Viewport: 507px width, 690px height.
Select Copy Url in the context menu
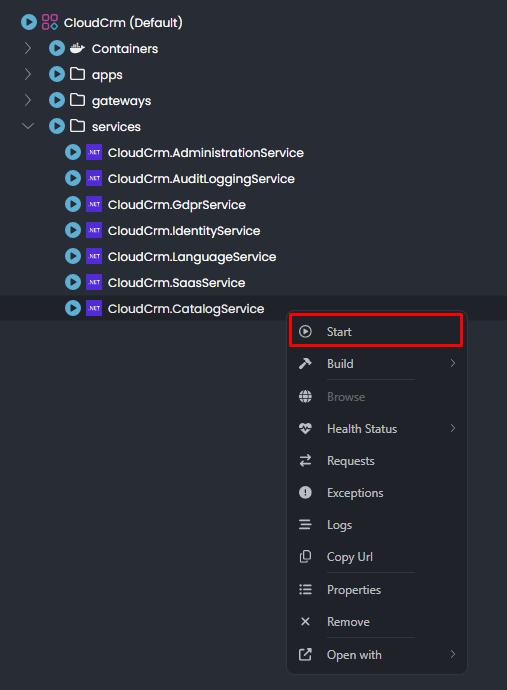(377, 557)
